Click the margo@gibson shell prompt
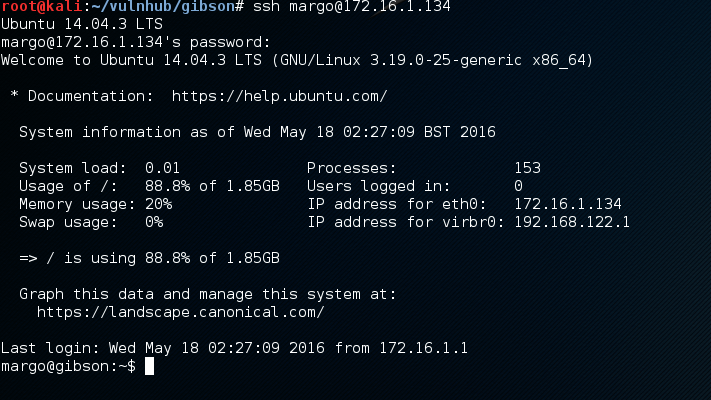This screenshot has width=711, height=400. [x=68, y=366]
